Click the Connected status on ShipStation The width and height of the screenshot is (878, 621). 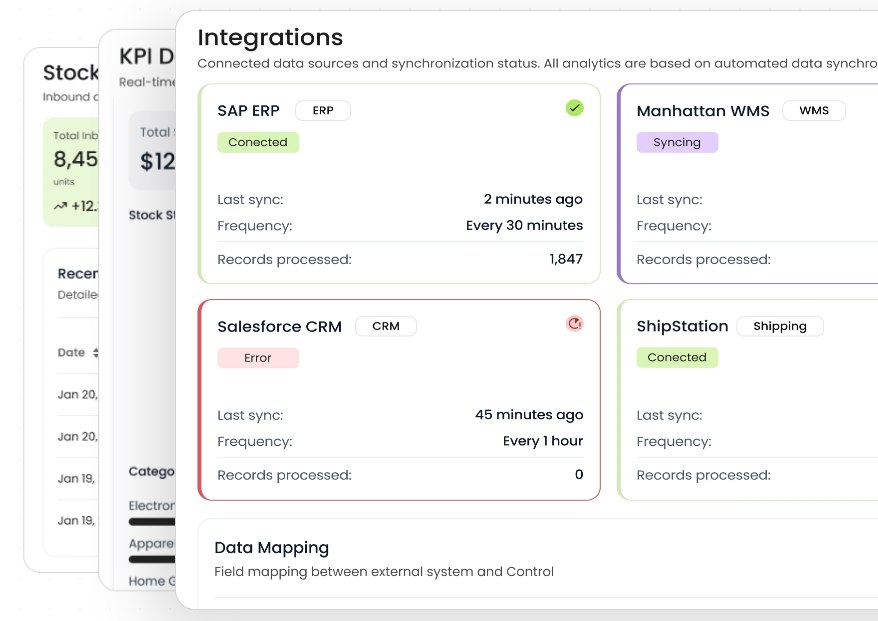(x=677, y=358)
